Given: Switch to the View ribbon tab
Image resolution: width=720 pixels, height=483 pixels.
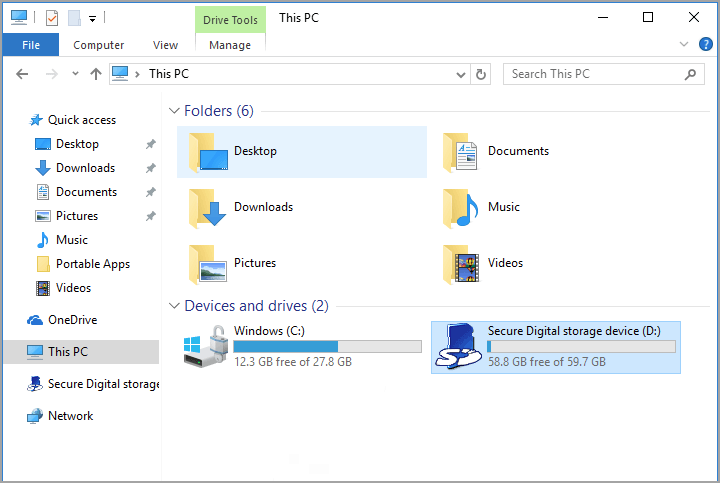Looking at the screenshot, I should coord(165,45).
